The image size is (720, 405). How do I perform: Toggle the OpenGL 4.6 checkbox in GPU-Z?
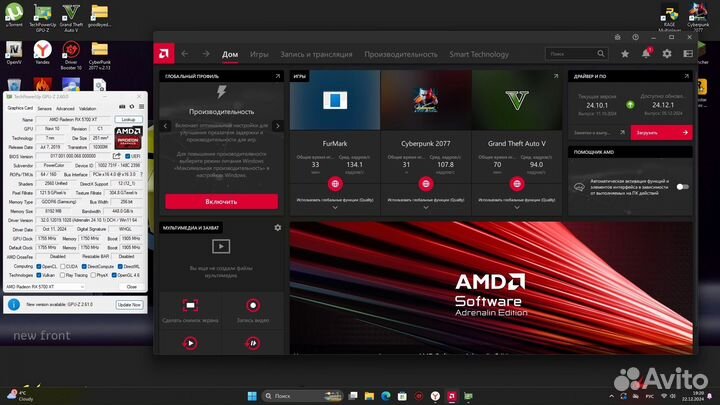(x=114, y=275)
